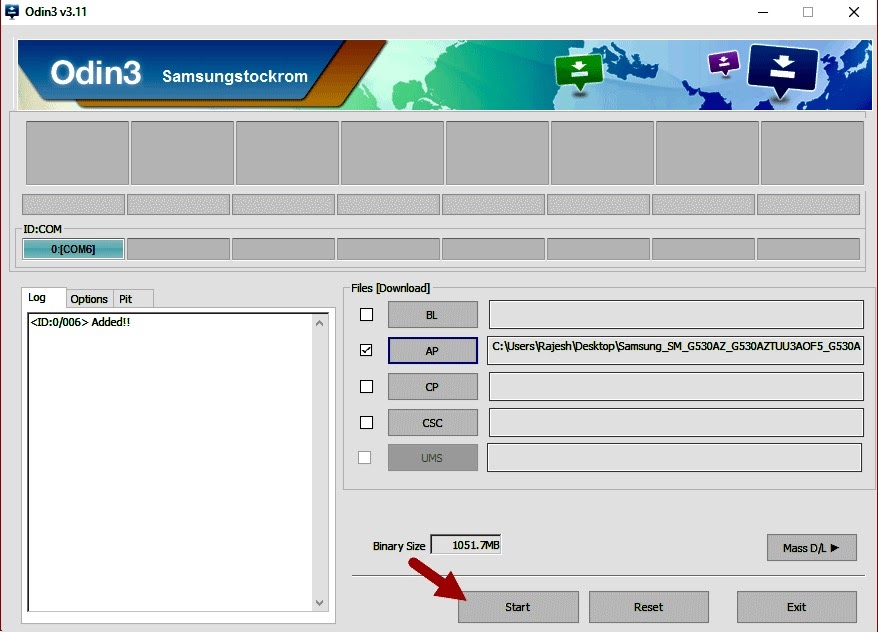Click the dark blue download icon in banner
The width and height of the screenshot is (878, 632).
coord(782,71)
